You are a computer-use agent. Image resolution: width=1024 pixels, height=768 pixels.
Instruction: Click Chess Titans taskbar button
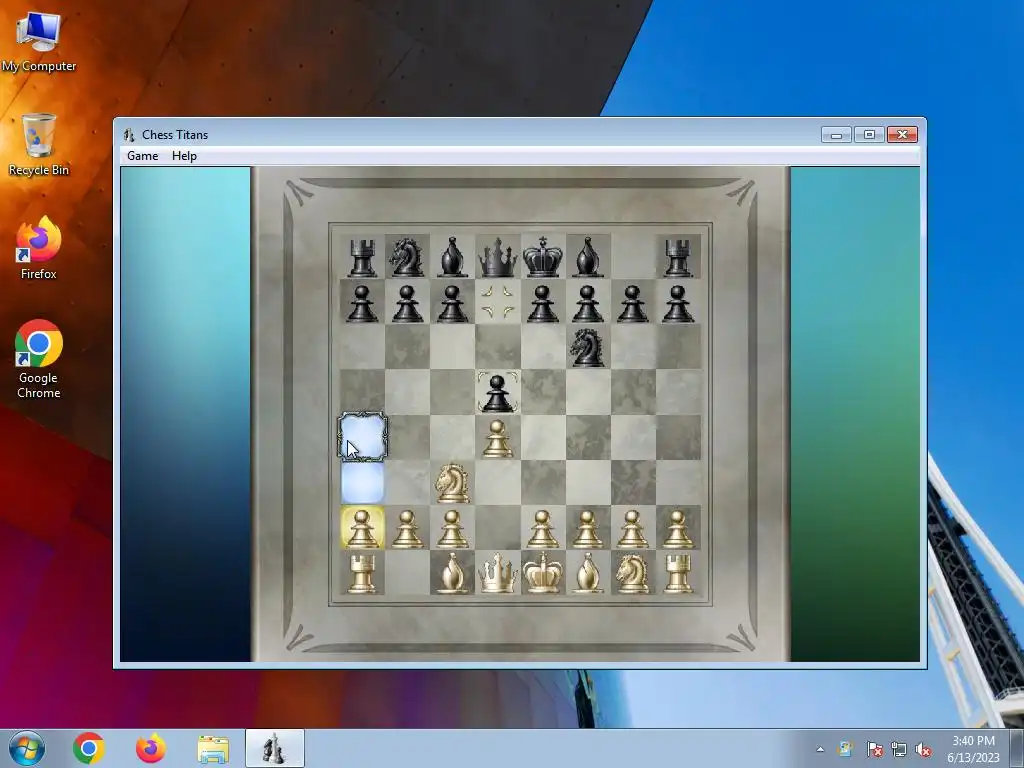pyautogui.click(x=274, y=748)
